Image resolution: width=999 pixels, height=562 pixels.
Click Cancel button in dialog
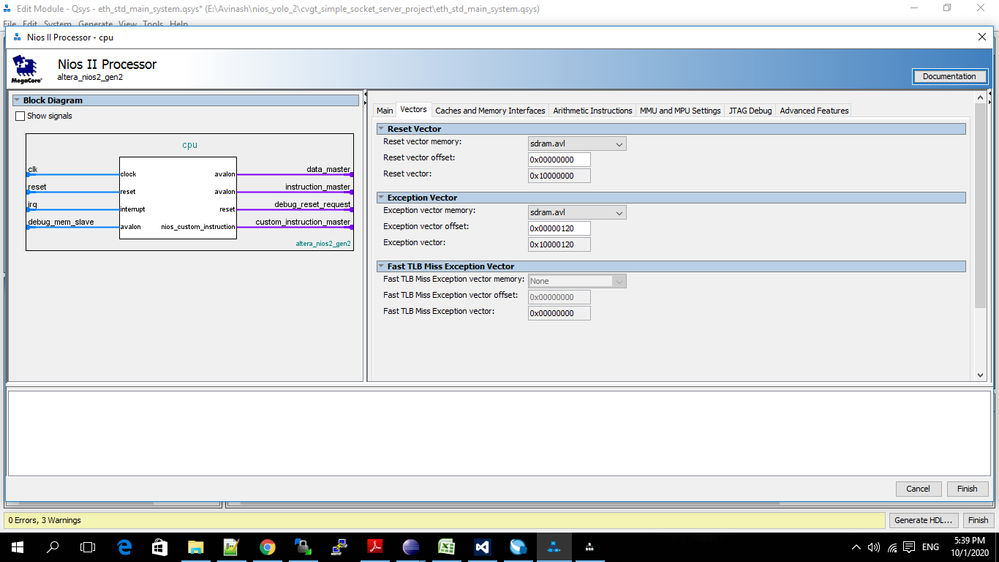click(x=918, y=489)
